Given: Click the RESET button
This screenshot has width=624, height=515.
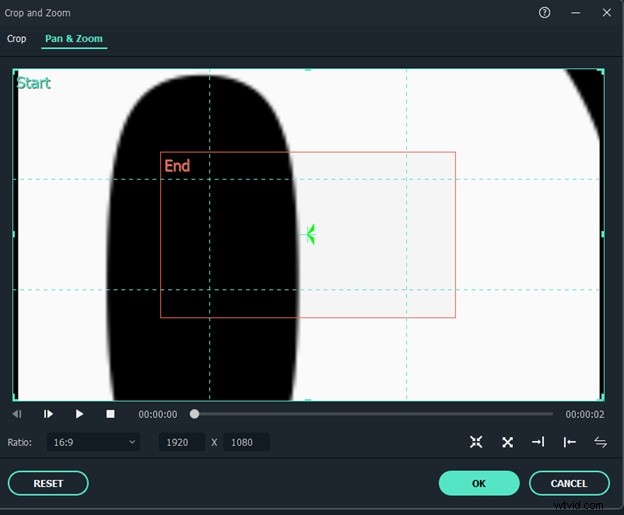Looking at the screenshot, I should tap(48, 484).
